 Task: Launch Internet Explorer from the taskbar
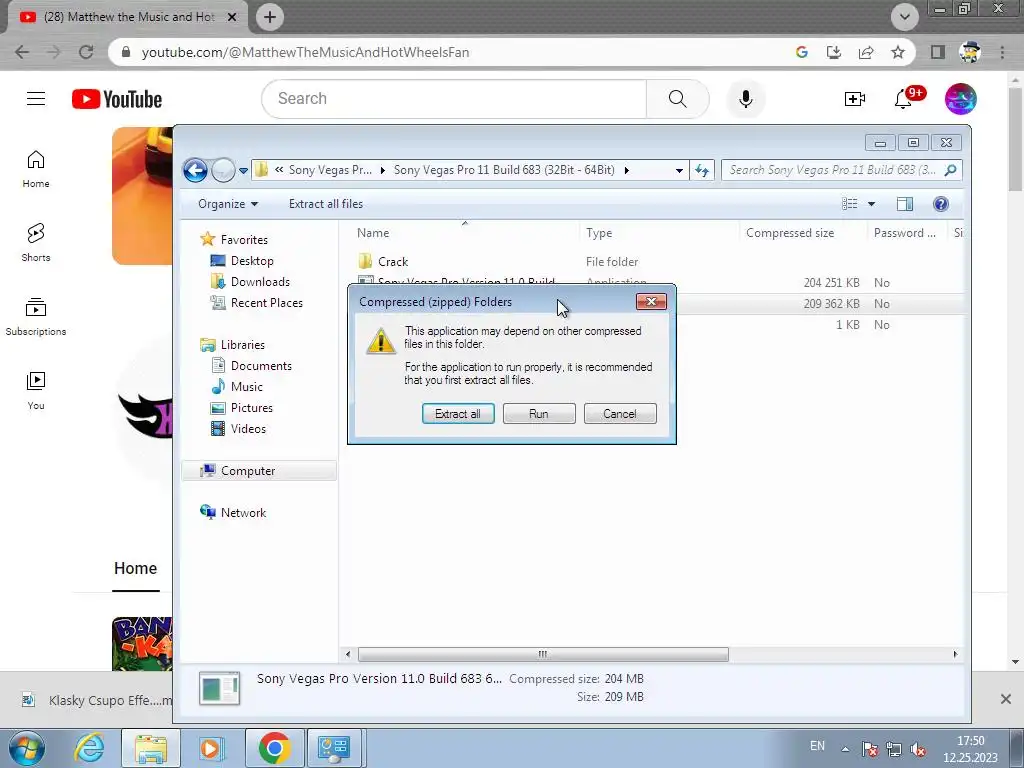click(x=88, y=748)
